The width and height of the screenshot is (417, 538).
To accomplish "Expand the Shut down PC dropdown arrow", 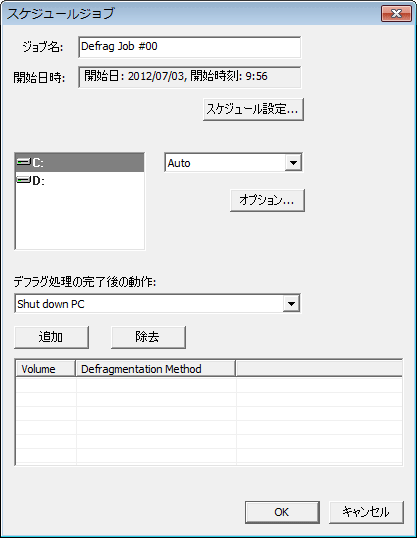I will click(291, 304).
